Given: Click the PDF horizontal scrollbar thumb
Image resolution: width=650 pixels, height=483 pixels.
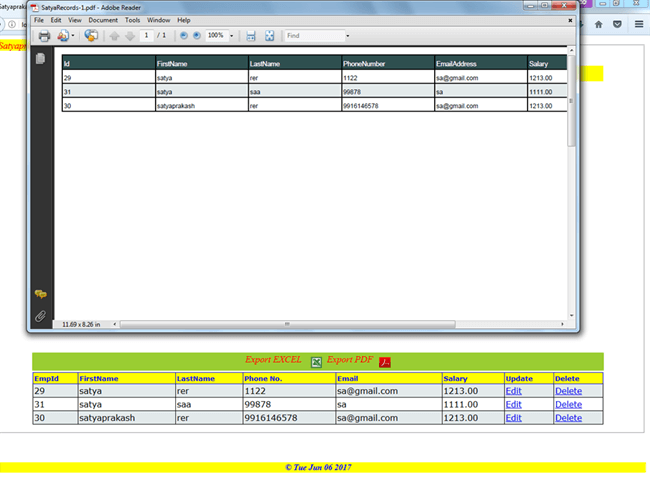Looking at the screenshot, I should tap(287, 324).
